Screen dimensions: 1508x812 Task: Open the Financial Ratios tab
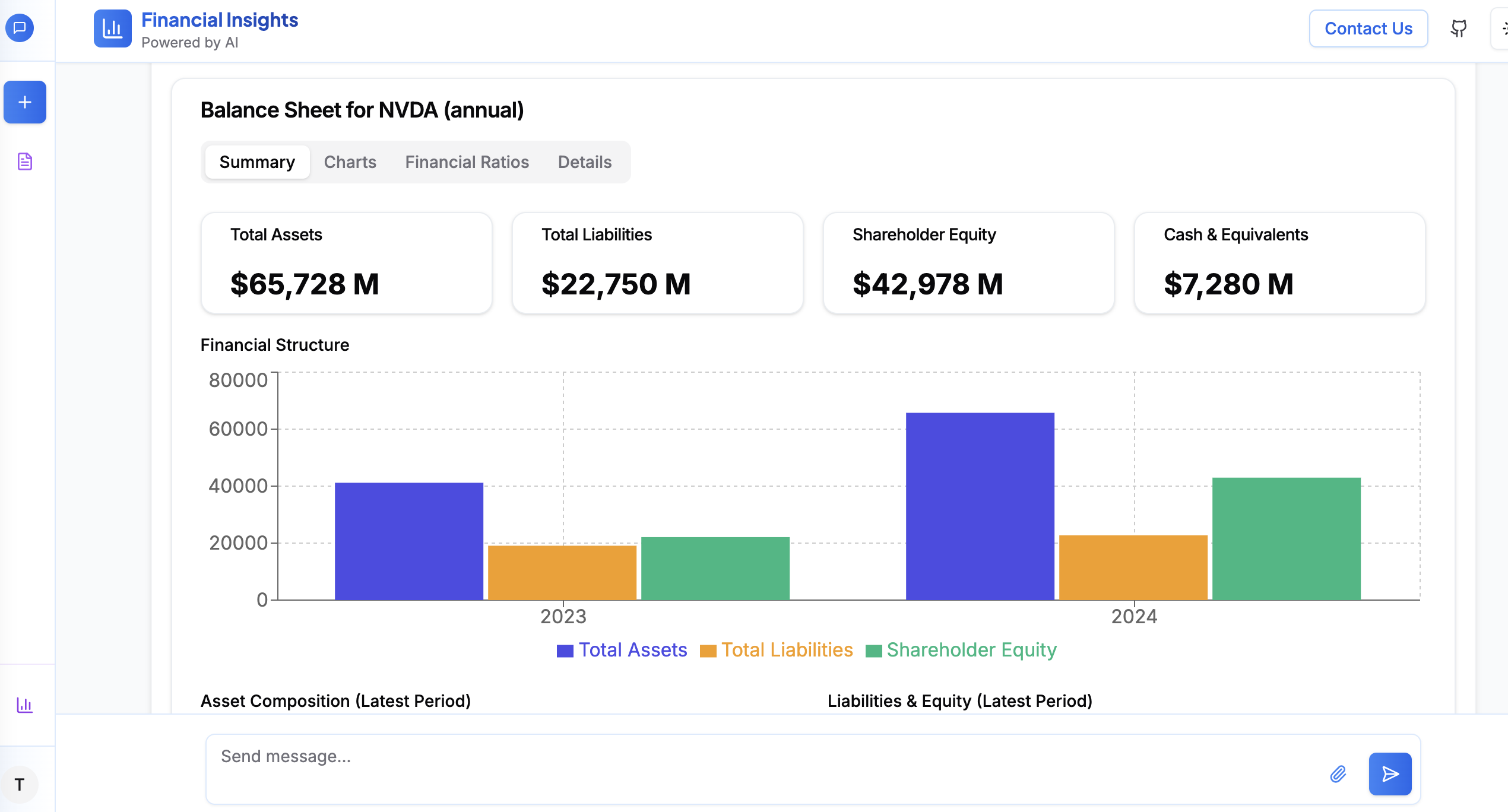pyautogui.click(x=467, y=162)
